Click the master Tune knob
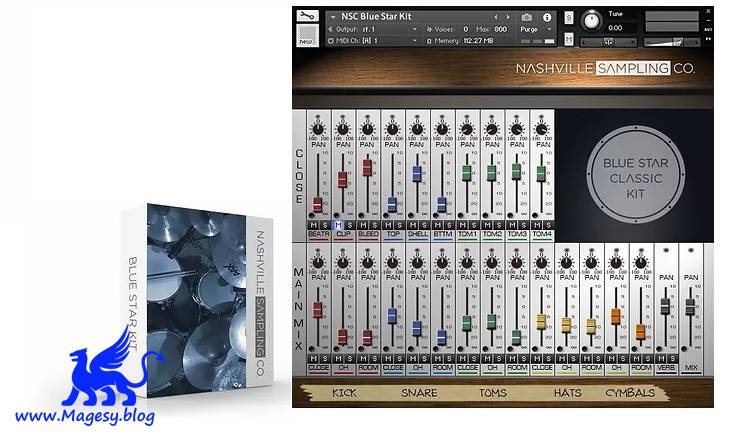 pos(591,21)
